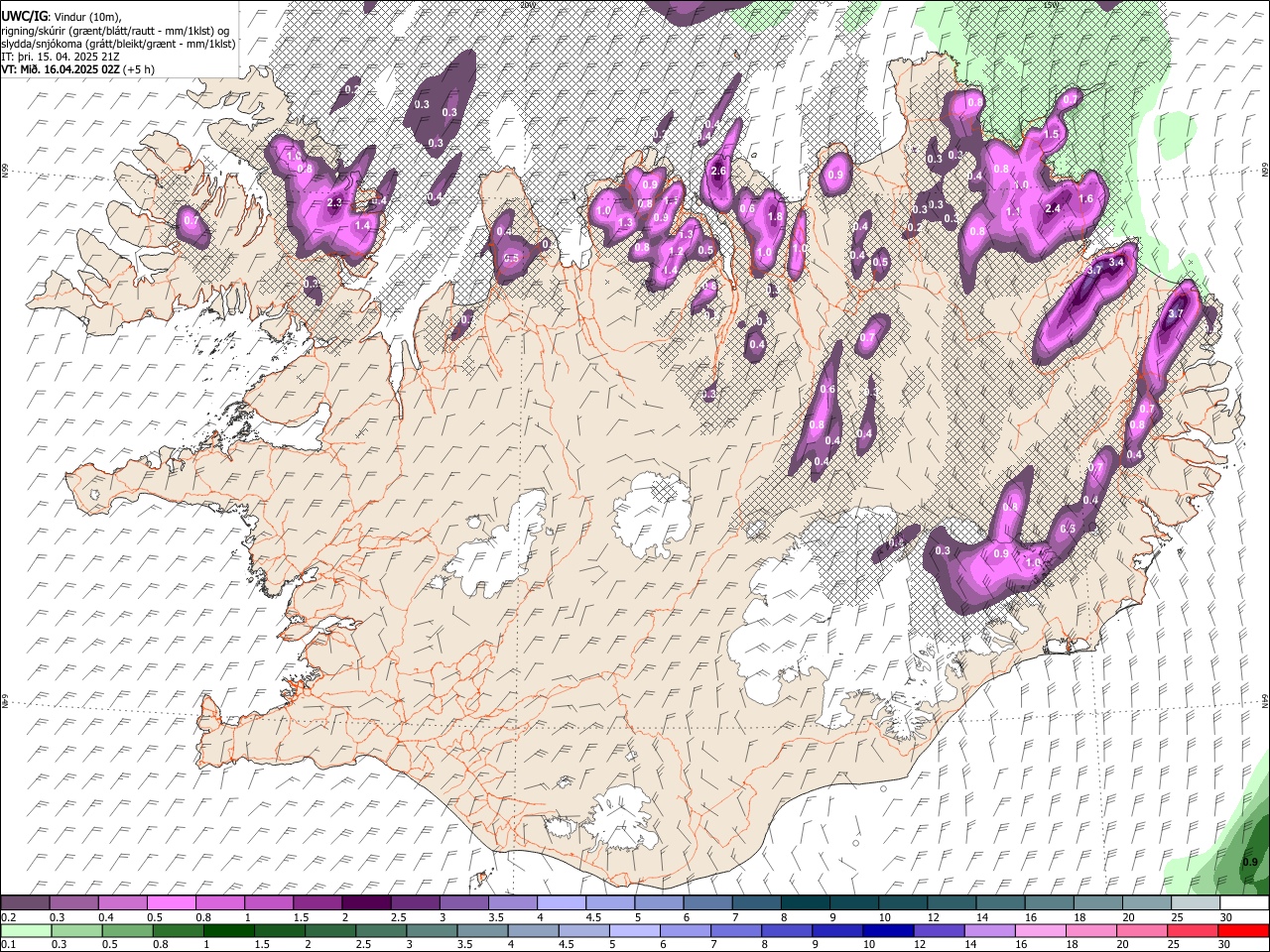The height and width of the screenshot is (952, 1270).
Task: Click the 1.6 snowfall value in the northeast
Action: pos(1085,199)
